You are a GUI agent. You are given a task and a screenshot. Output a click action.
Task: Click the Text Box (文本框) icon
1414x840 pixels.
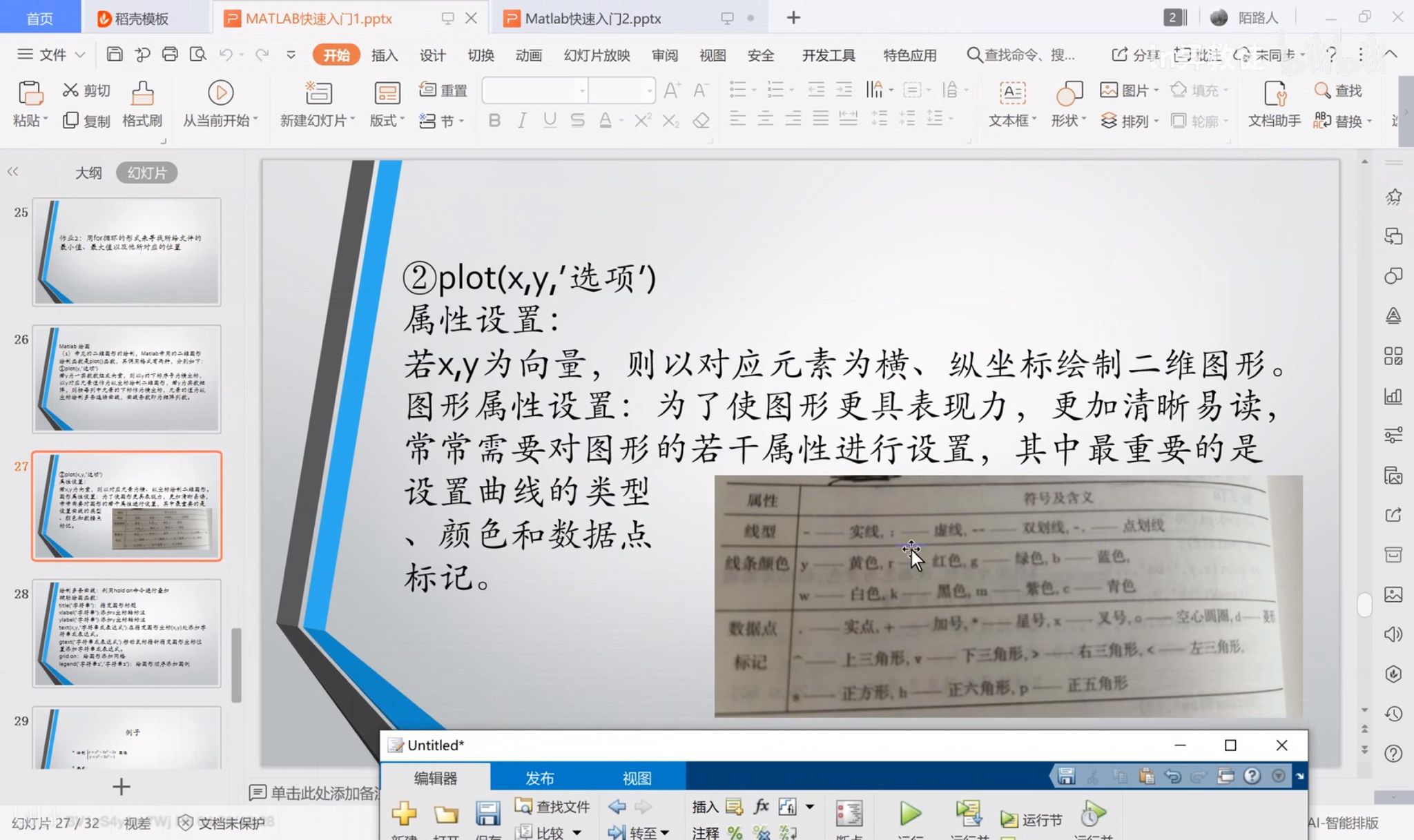(x=1011, y=93)
